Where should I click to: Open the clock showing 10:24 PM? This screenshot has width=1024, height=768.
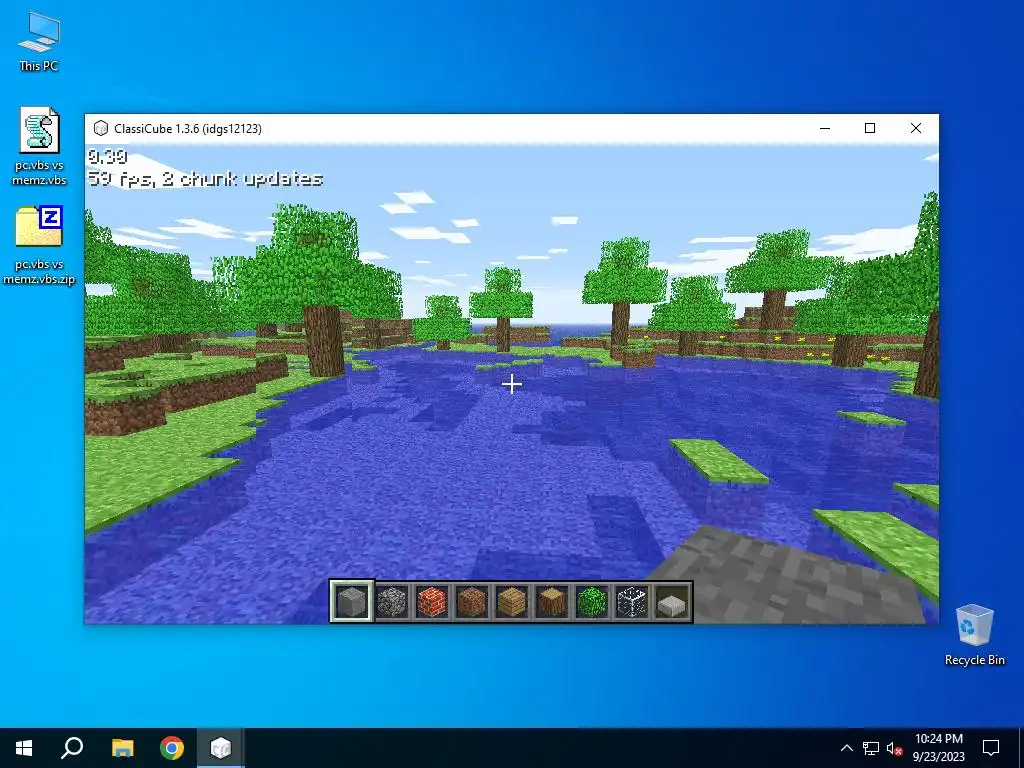coord(938,748)
